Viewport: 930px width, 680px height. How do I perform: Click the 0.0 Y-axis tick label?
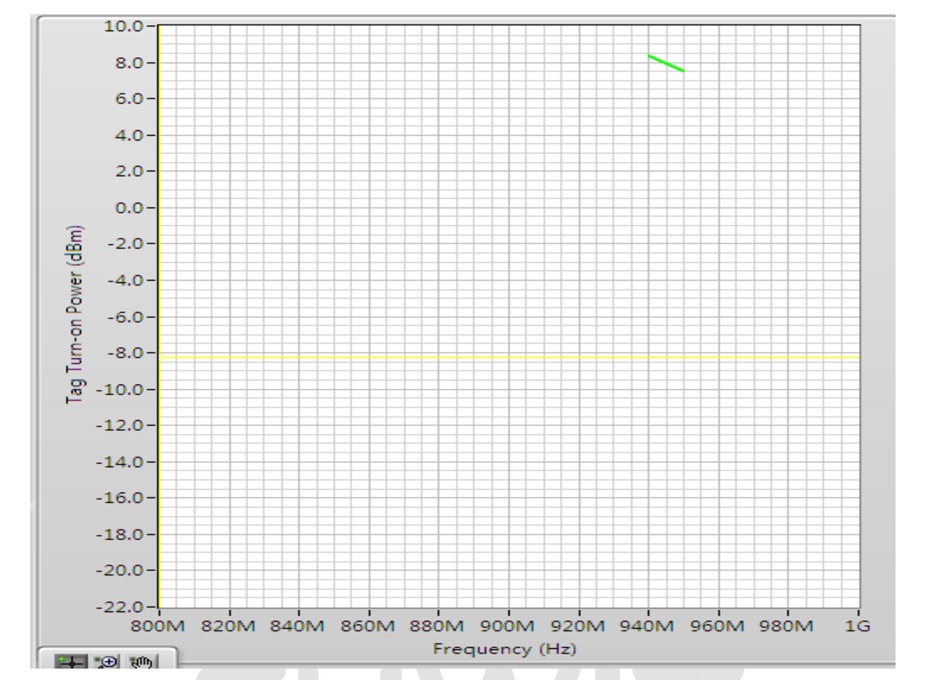point(129,208)
